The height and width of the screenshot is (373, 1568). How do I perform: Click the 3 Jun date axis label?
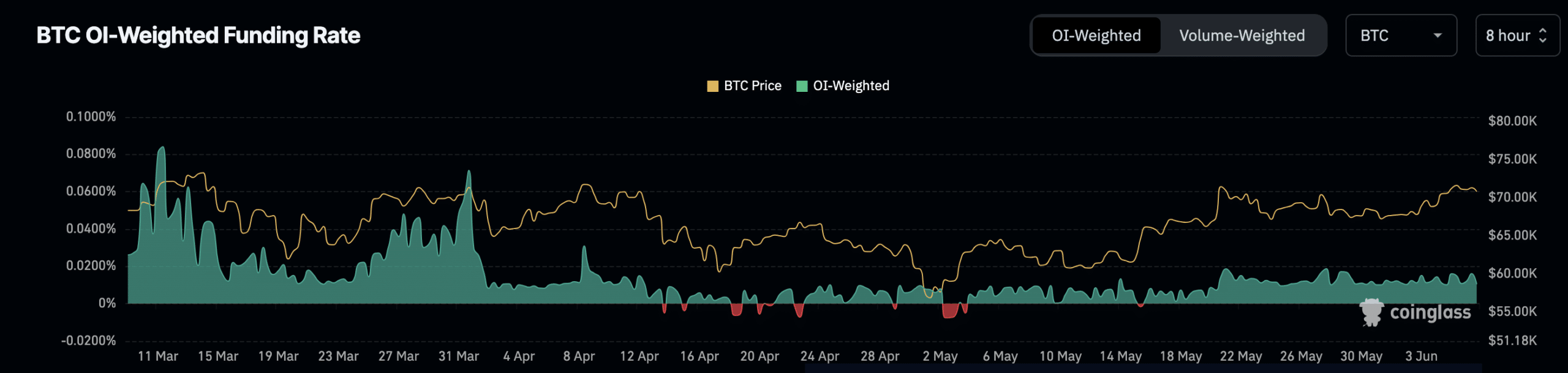pos(1421,356)
